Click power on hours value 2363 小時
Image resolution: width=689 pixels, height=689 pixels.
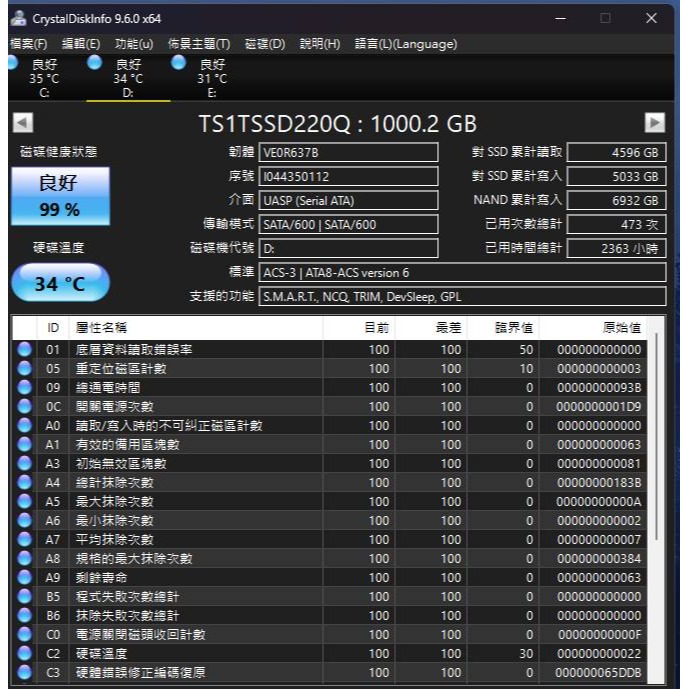point(616,248)
